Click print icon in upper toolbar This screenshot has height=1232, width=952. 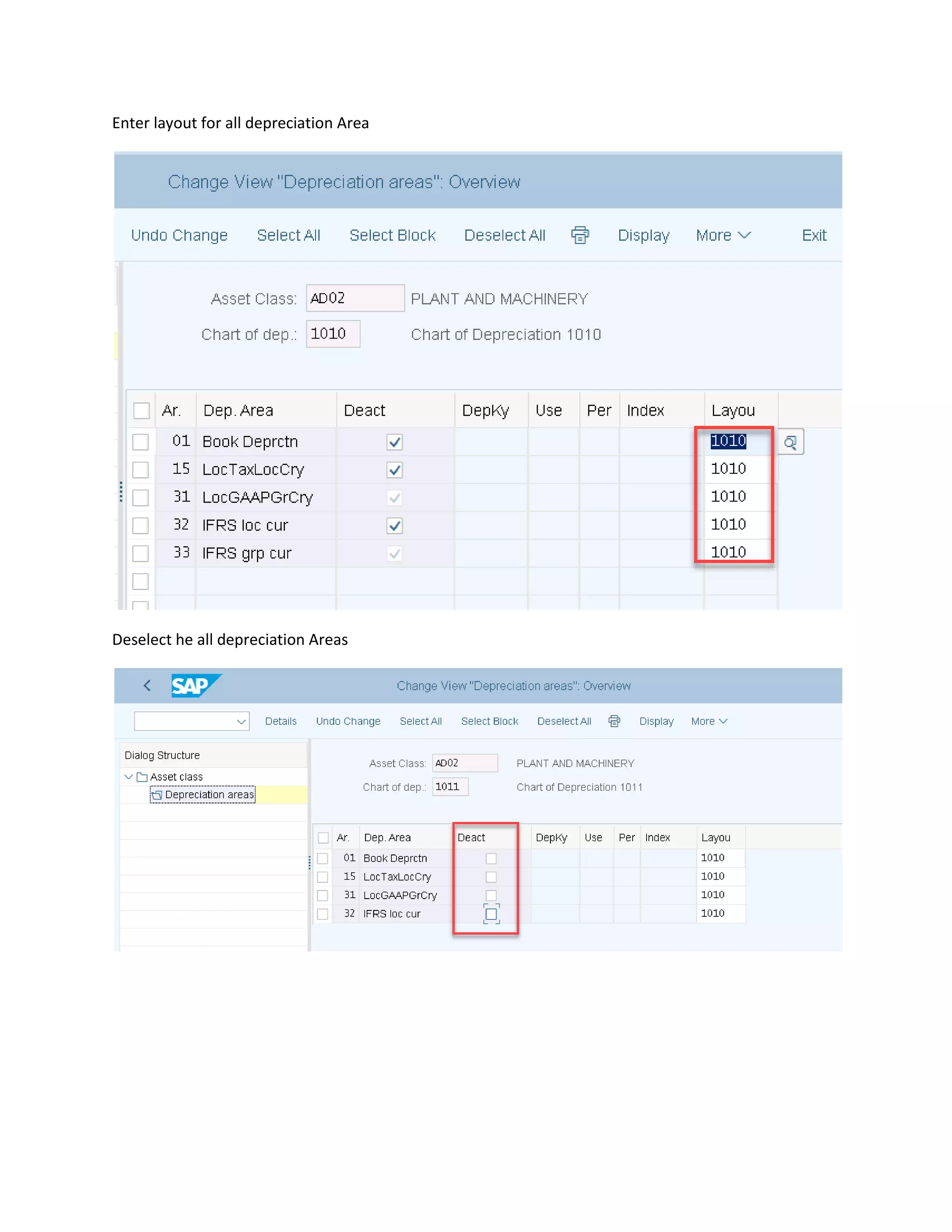pos(580,235)
